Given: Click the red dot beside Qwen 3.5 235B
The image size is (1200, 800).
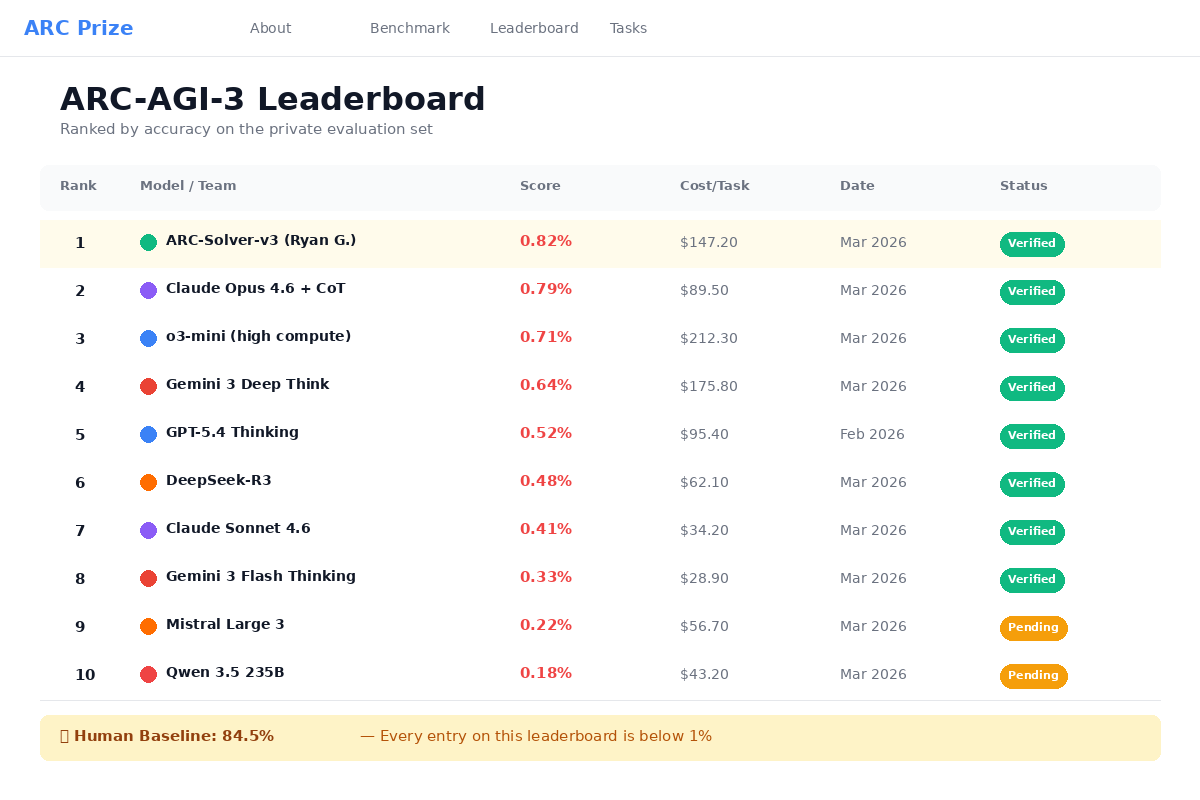Looking at the screenshot, I should point(148,674).
